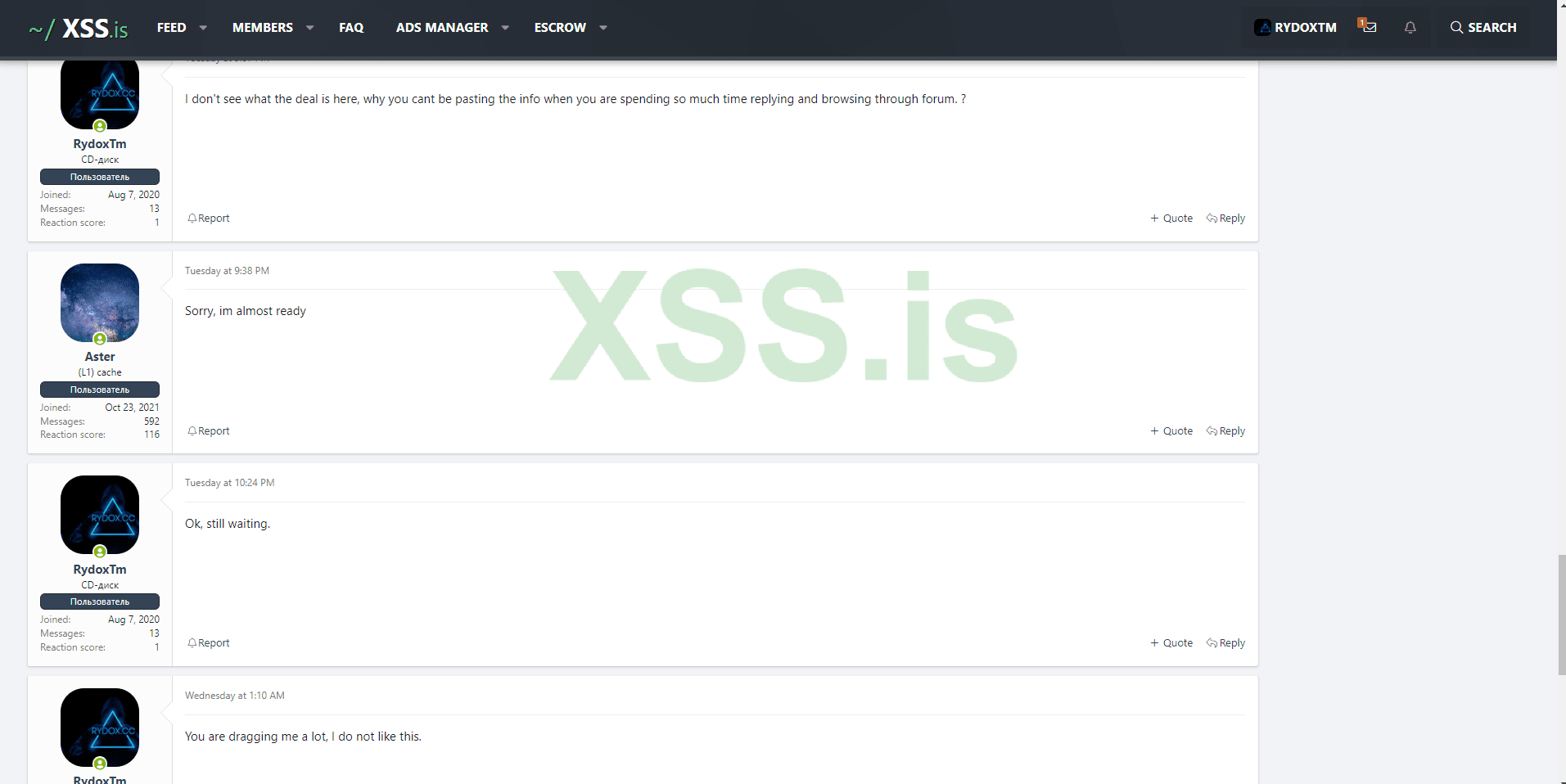Expand the Members dropdown arrow

[x=310, y=28]
